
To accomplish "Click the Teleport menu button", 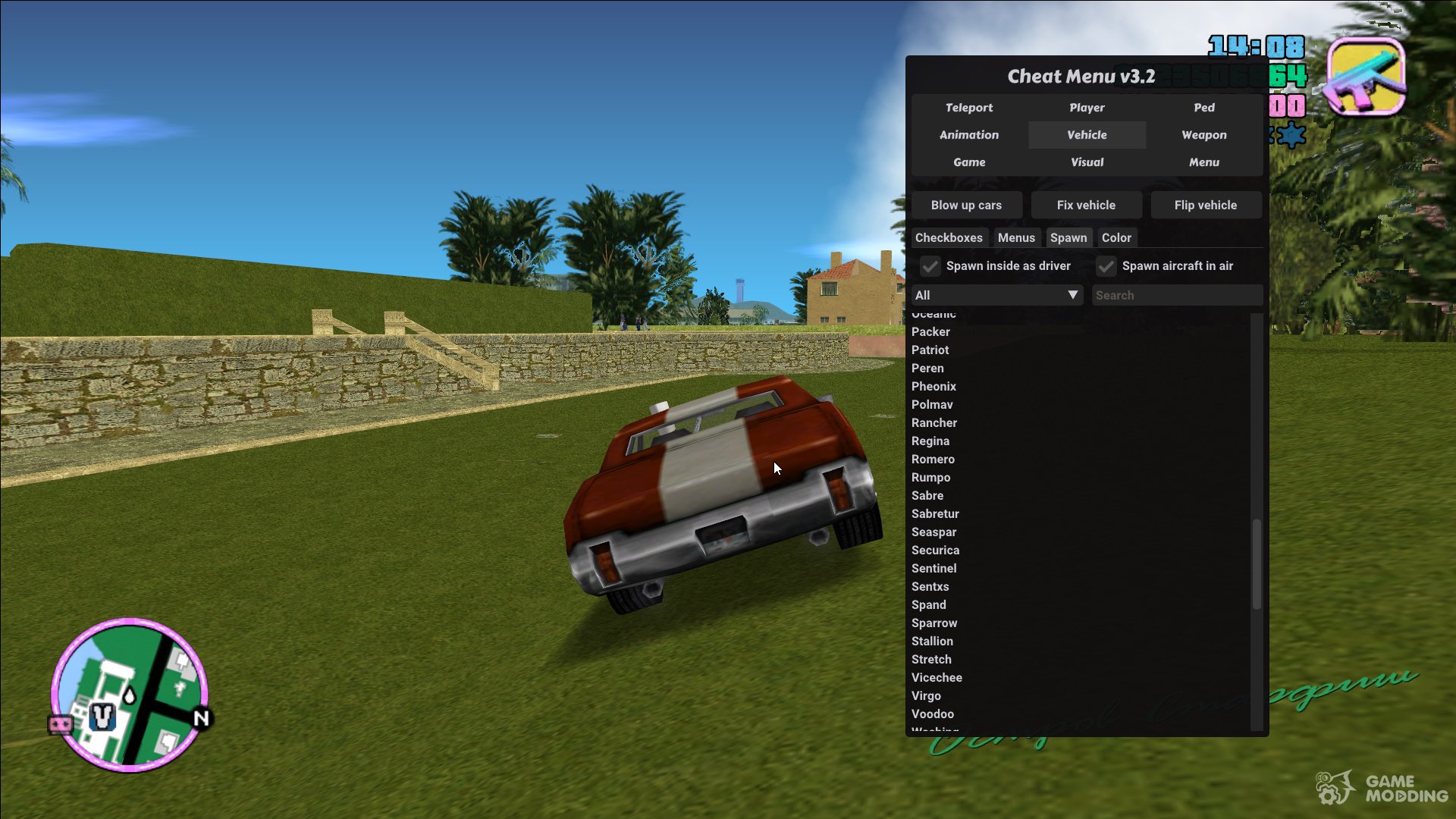I will [x=968, y=106].
